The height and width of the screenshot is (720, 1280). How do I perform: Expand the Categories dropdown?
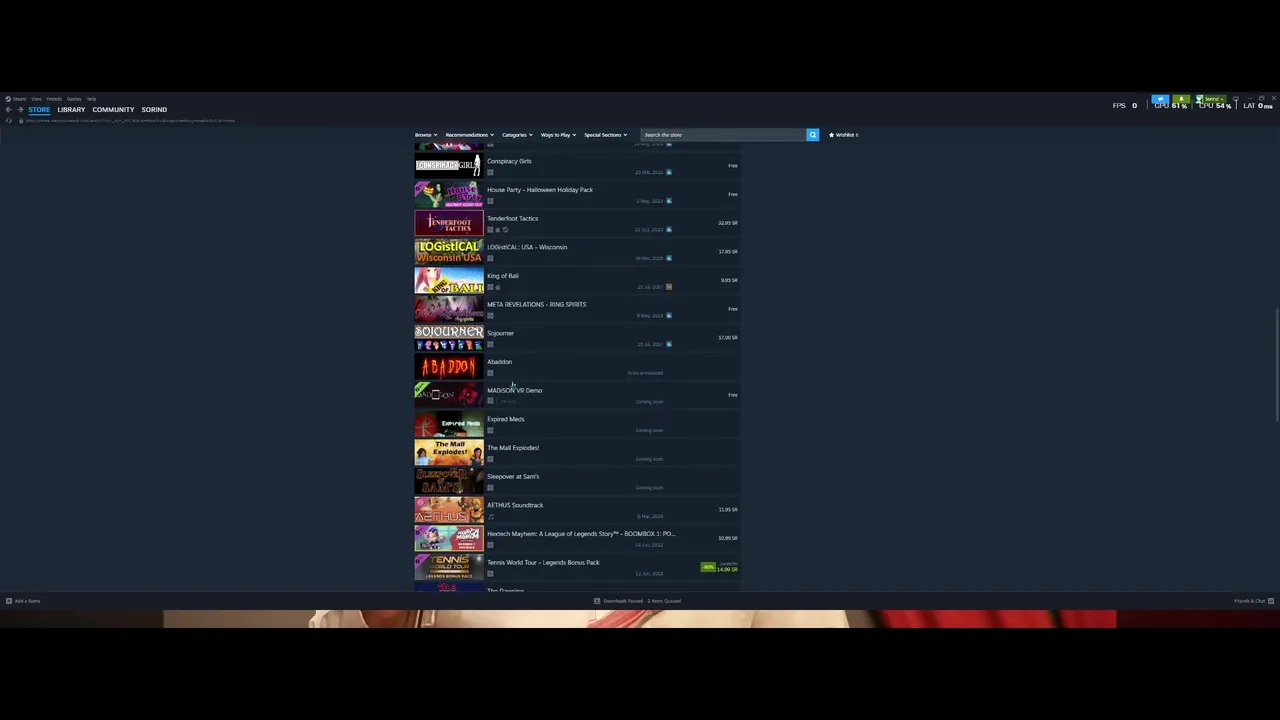pos(517,135)
